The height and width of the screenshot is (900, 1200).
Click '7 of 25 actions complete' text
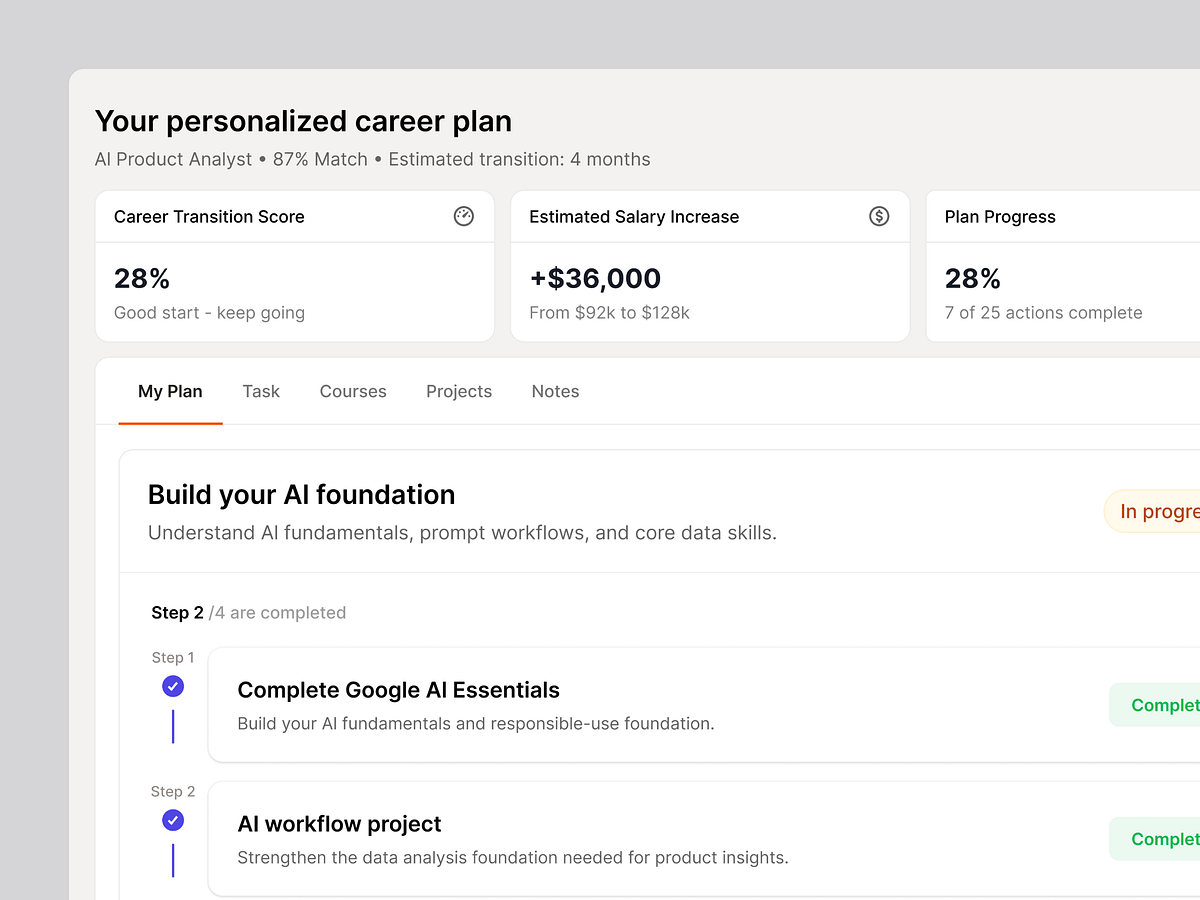1043,312
